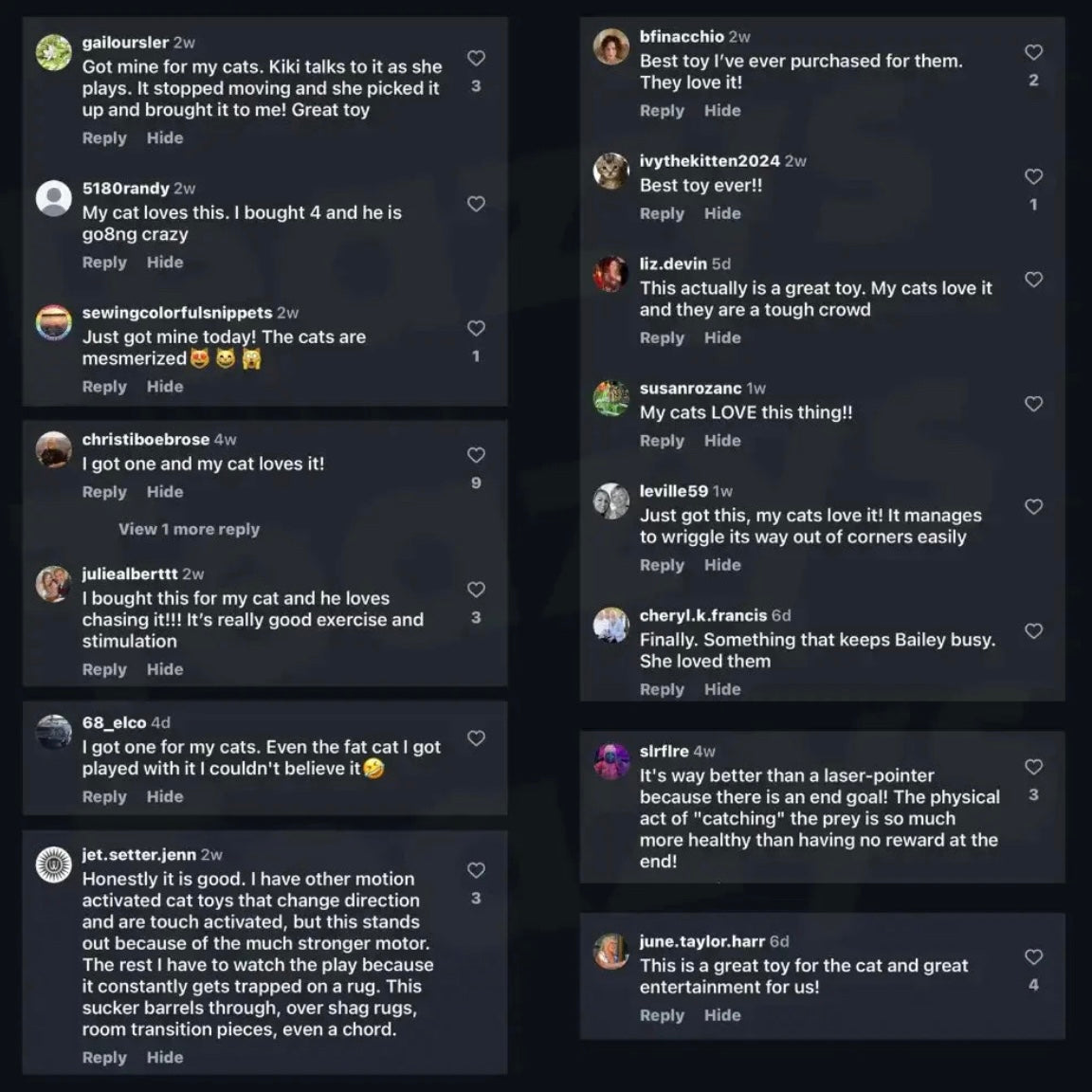The height and width of the screenshot is (1092, 1092).
Task: Like gailoursler's comment with heart icon
Action: pyautogui.click(x=476, y=58)
